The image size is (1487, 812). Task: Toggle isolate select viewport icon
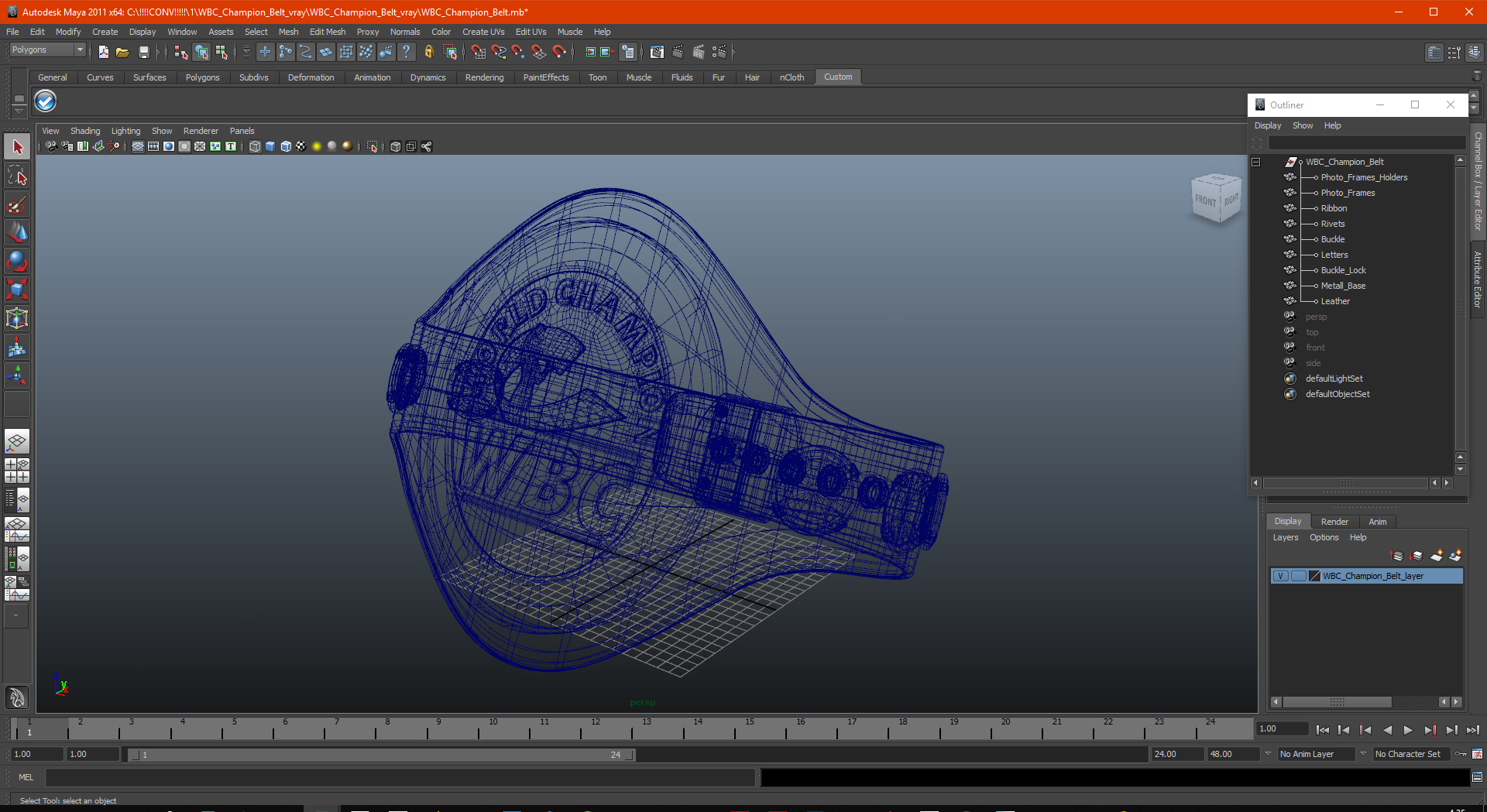[373, 146]
